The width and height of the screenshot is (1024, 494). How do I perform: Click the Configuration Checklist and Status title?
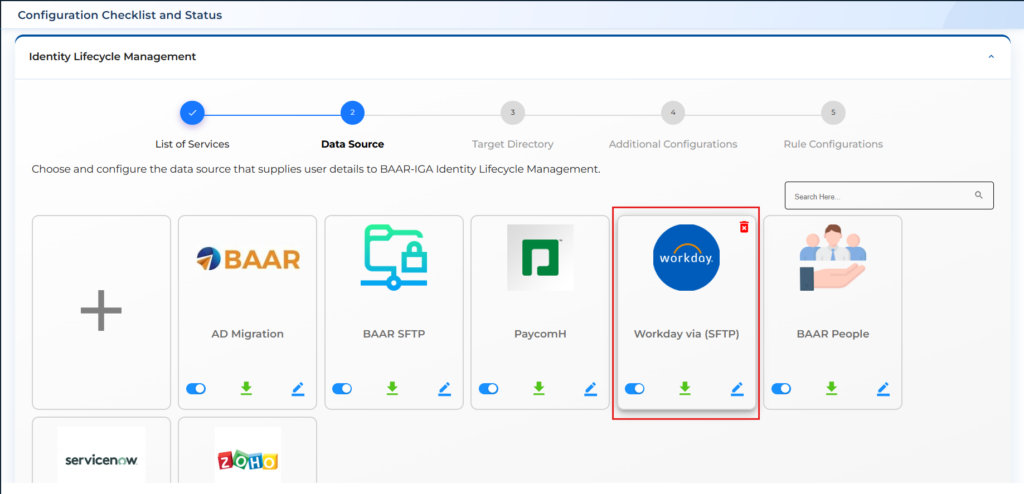click(120, 15)
